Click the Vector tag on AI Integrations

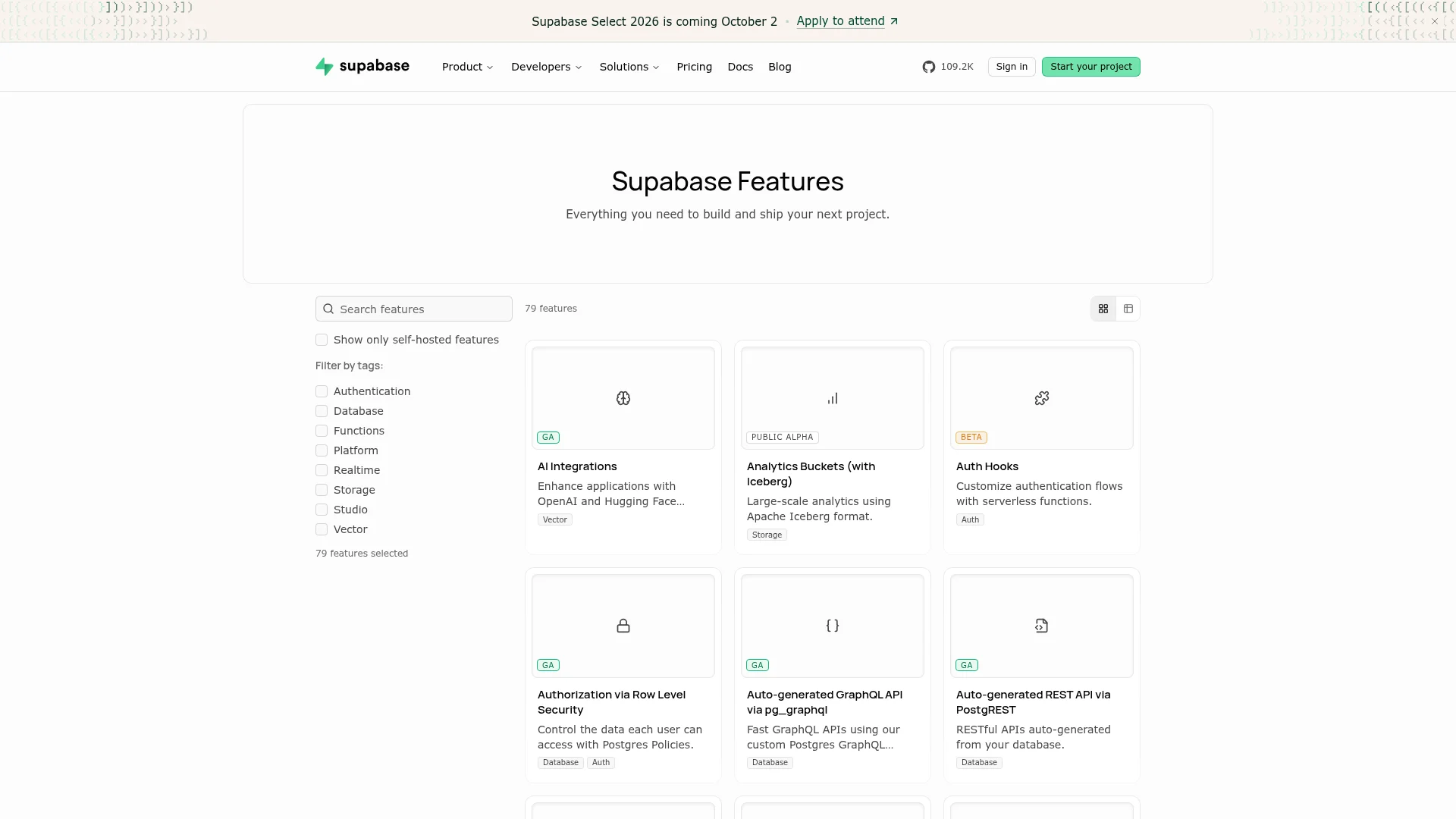click(x=555, y=519)
